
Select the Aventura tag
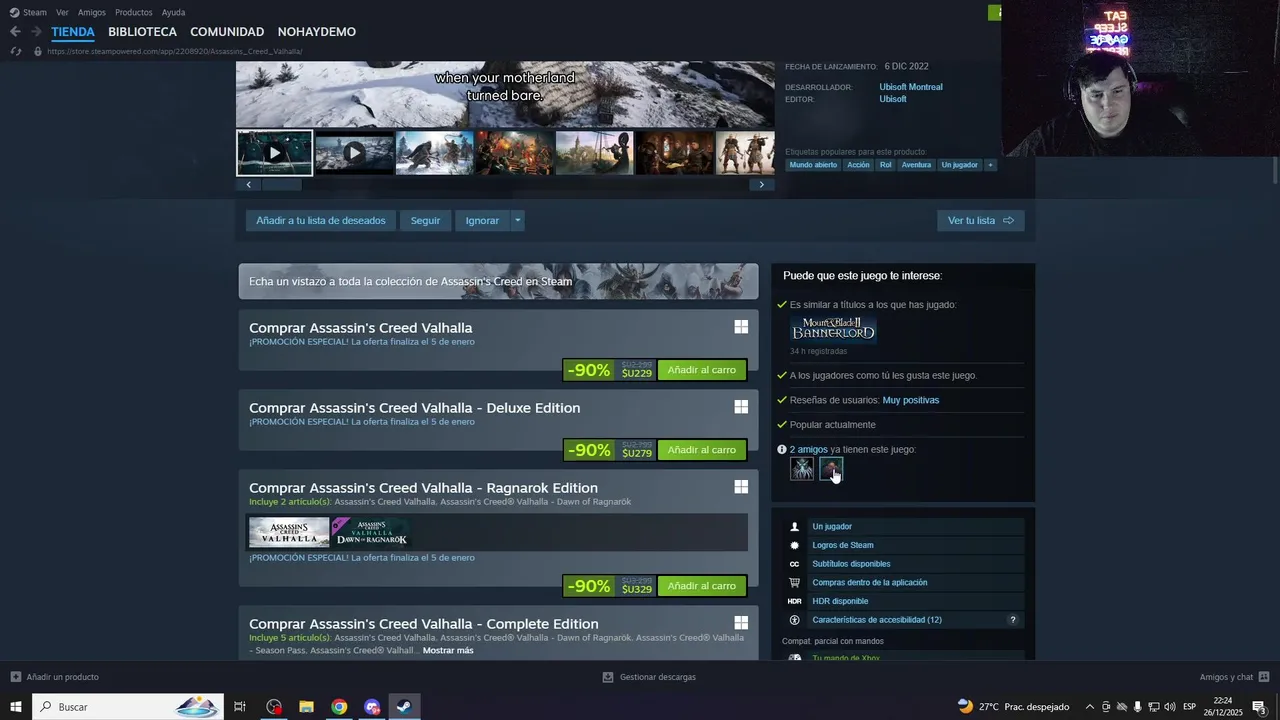pyautogui.click(x=916, y=165)
